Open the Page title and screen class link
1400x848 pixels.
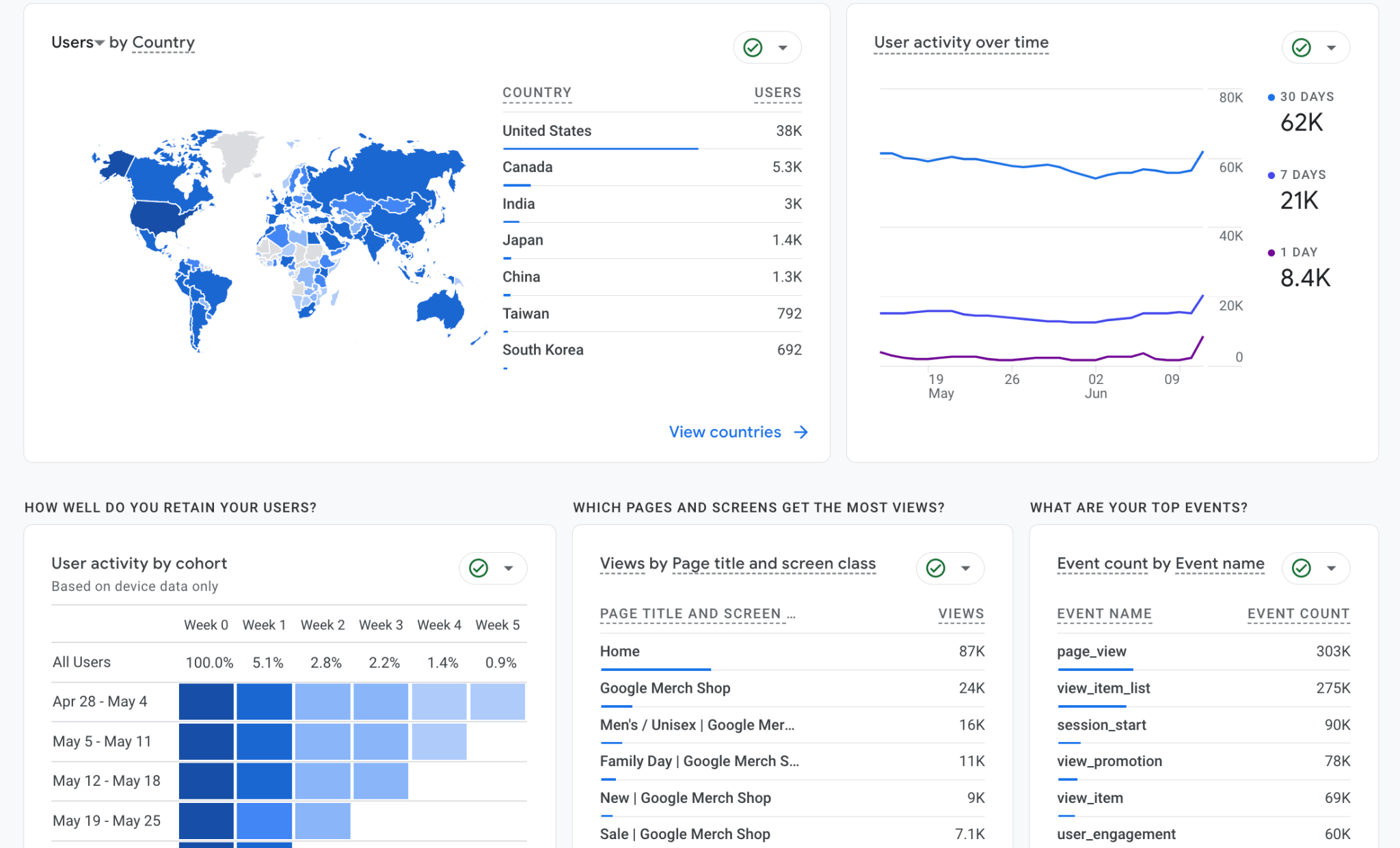[x=773, y=563]
